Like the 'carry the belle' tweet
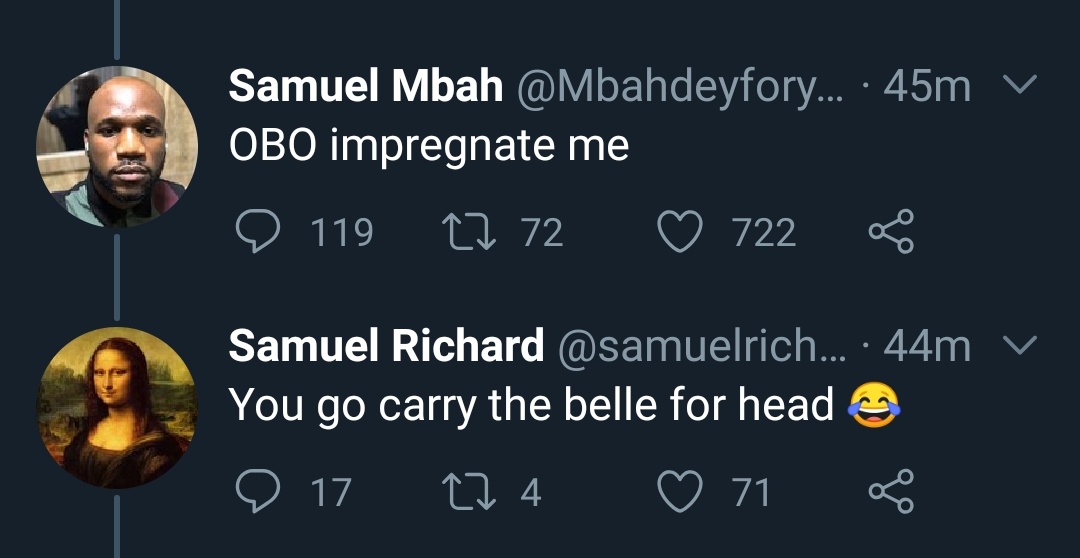This screenshot has width=1080, height=558. [x=680, y=492]
